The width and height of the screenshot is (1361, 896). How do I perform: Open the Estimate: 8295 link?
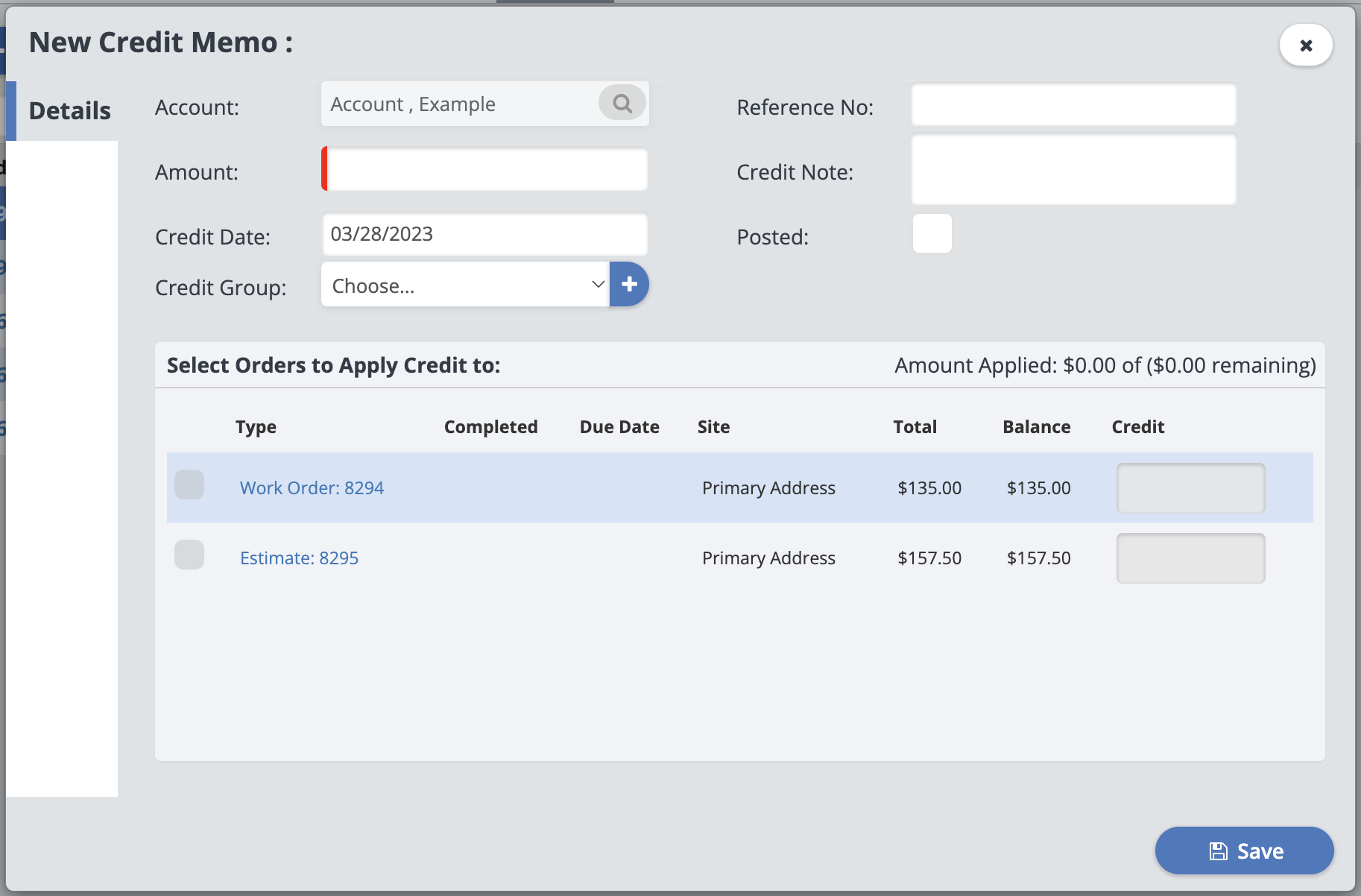(299, 558)
